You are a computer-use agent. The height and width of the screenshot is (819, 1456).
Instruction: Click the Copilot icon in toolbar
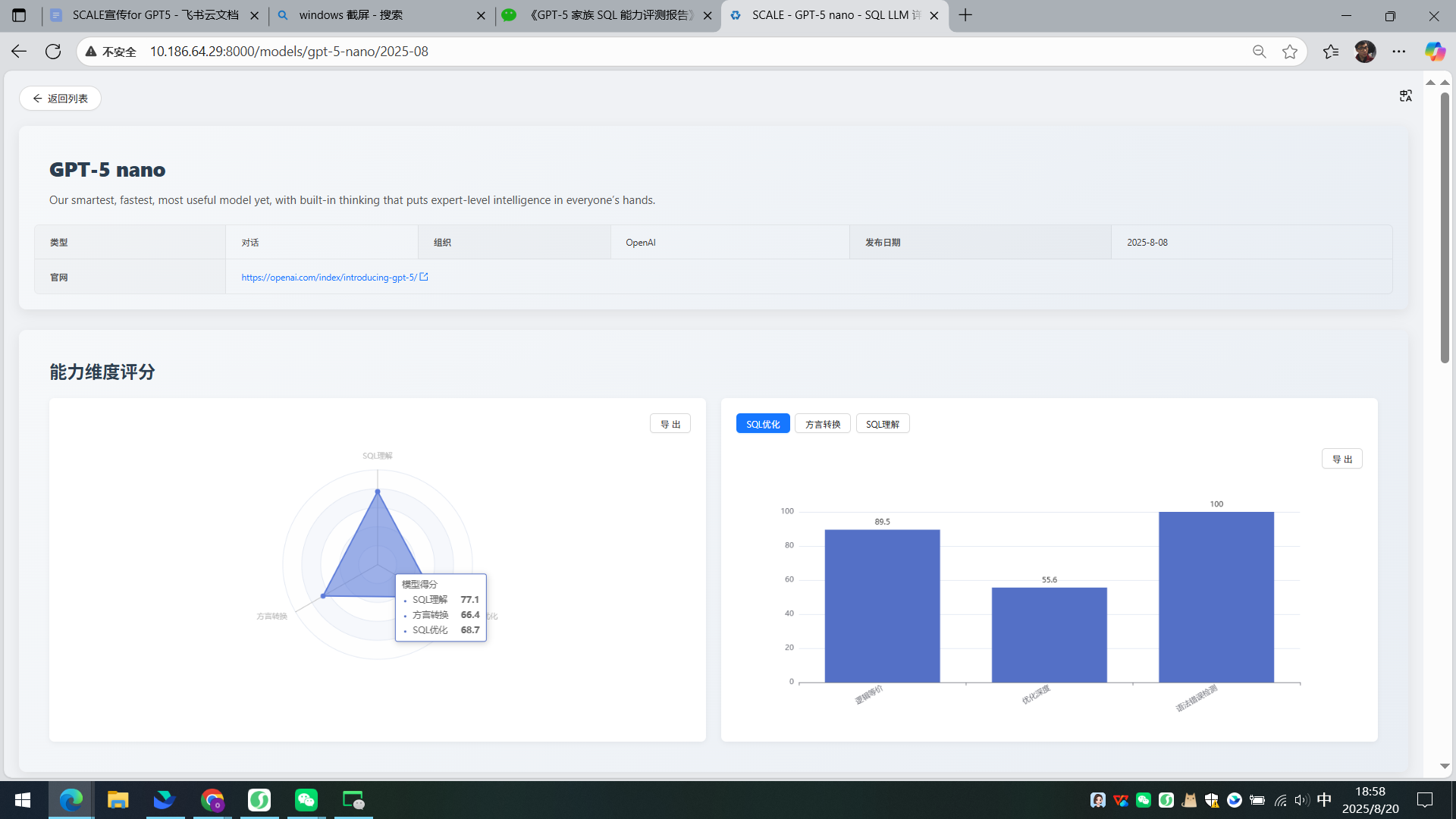pos(1434,52)
